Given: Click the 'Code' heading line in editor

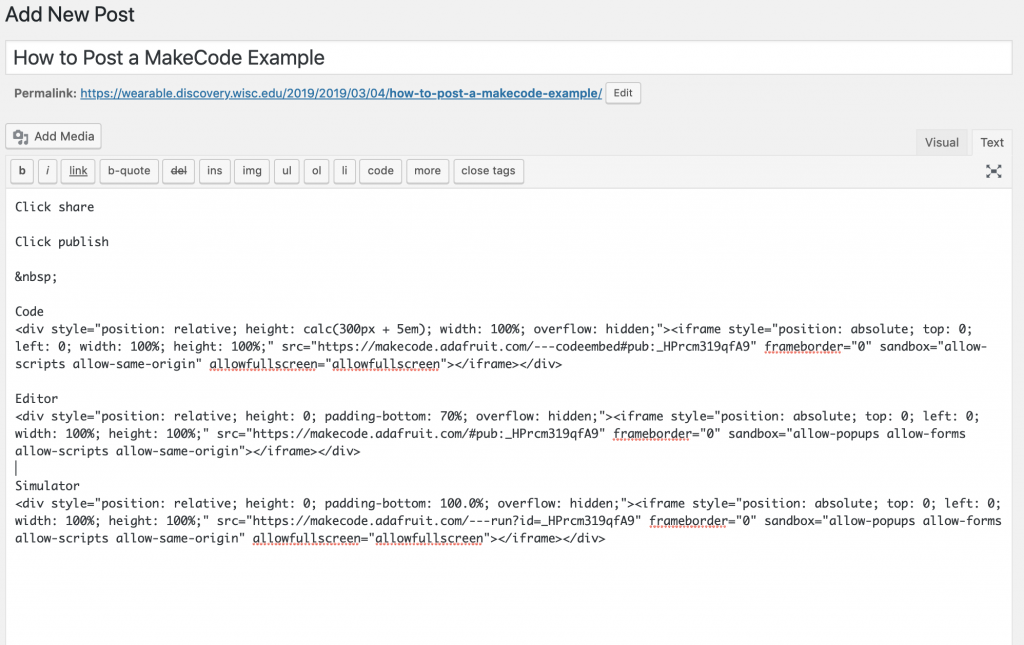Looking at the screenshot, I should point(29,311).
